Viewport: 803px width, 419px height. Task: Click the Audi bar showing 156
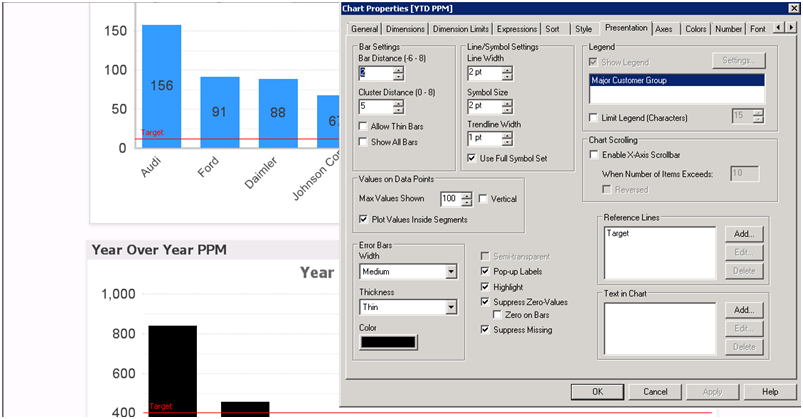click(x=161, y=86)
